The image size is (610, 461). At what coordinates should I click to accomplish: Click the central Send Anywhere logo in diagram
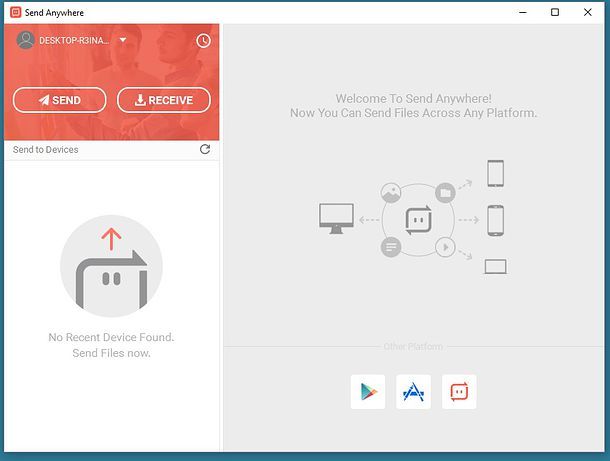[x=419, y=220]
